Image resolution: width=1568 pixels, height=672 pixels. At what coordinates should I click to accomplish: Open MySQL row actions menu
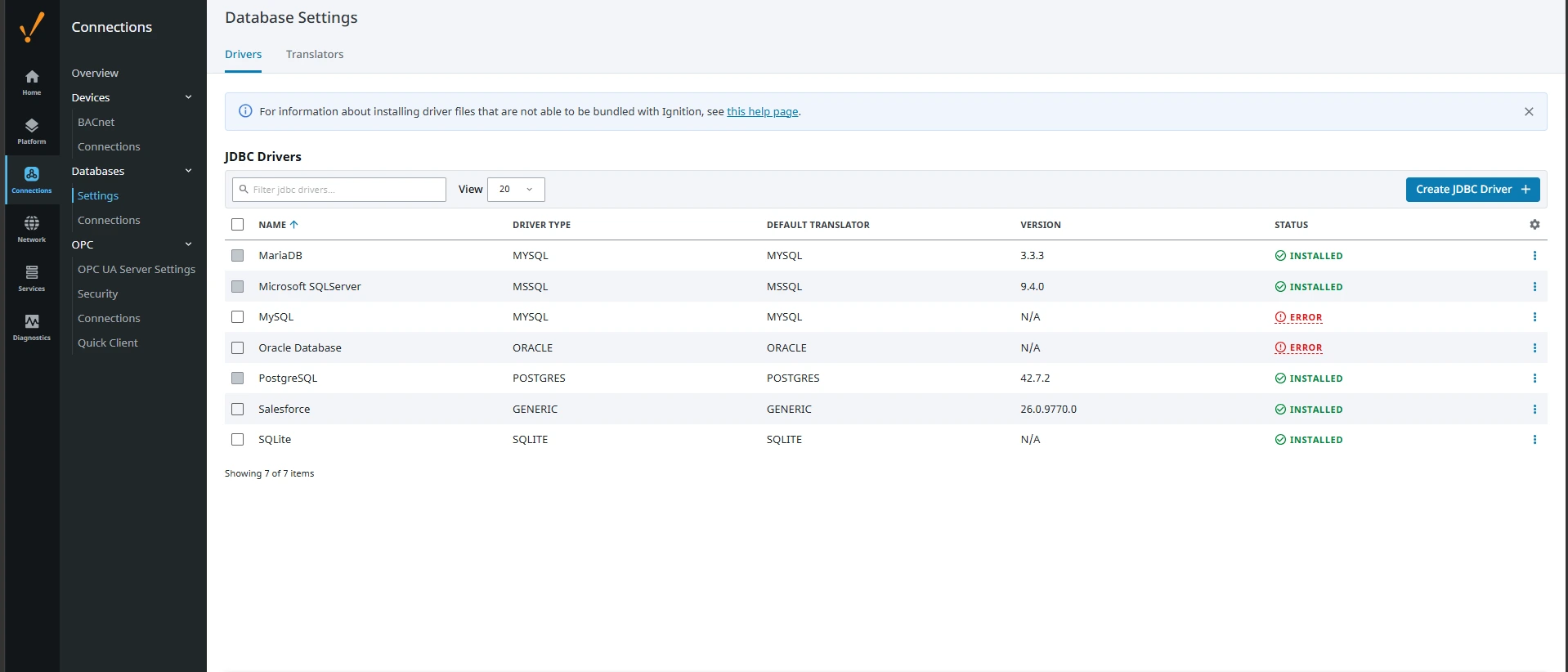pyautogui.click(x=1534, y=317)
